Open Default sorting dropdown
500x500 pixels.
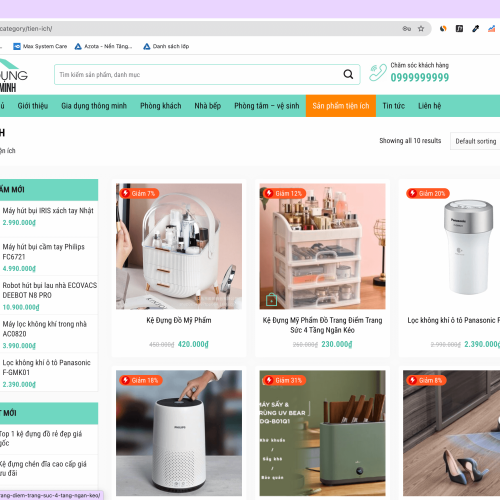tap(475, 141)
